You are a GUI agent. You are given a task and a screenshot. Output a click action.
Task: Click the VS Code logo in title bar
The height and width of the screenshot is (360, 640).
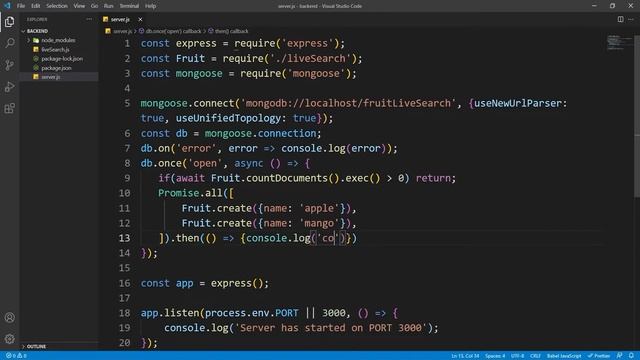pyautogui.click(x=7, y=6)
